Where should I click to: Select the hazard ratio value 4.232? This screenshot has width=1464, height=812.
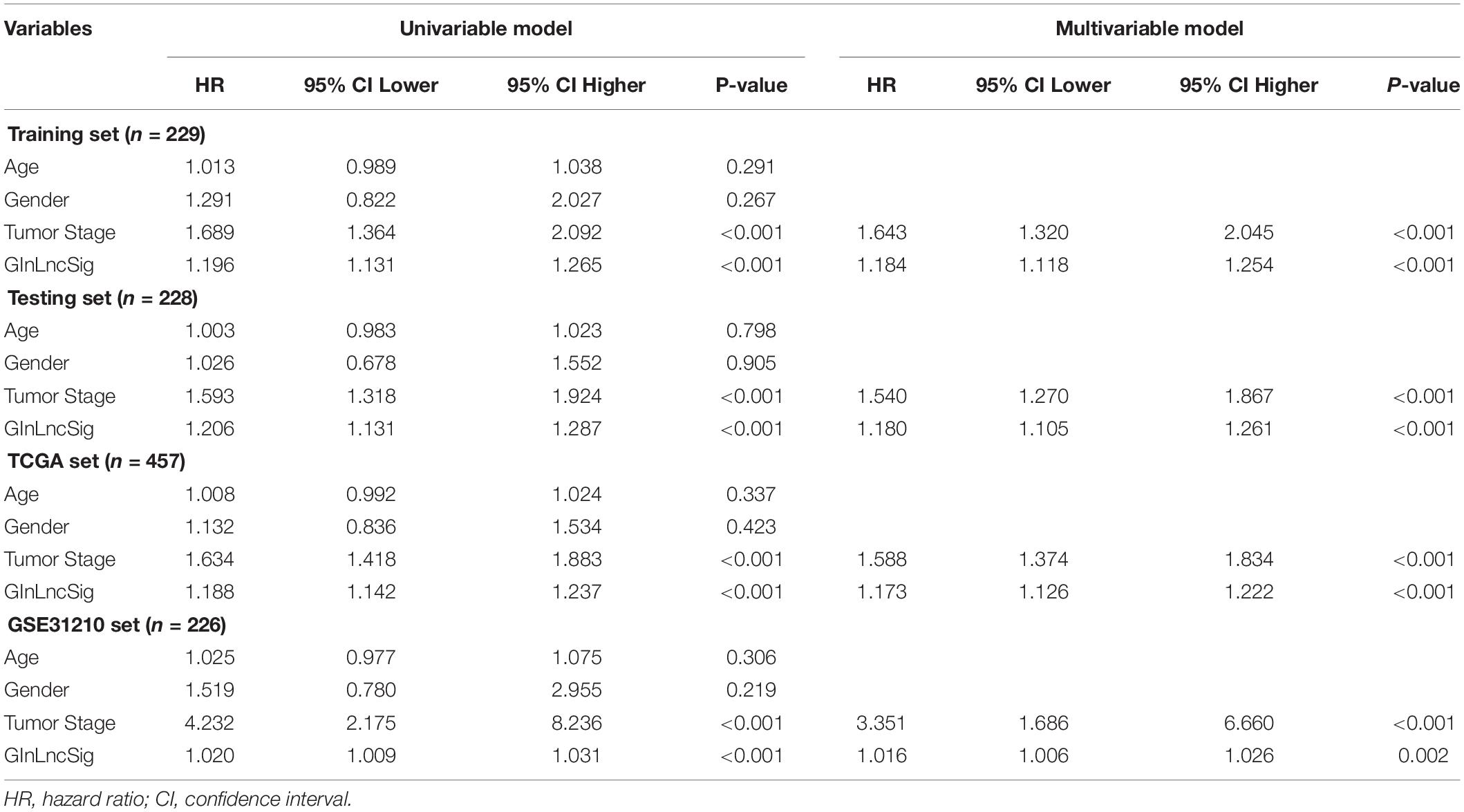tap(209, 723)
